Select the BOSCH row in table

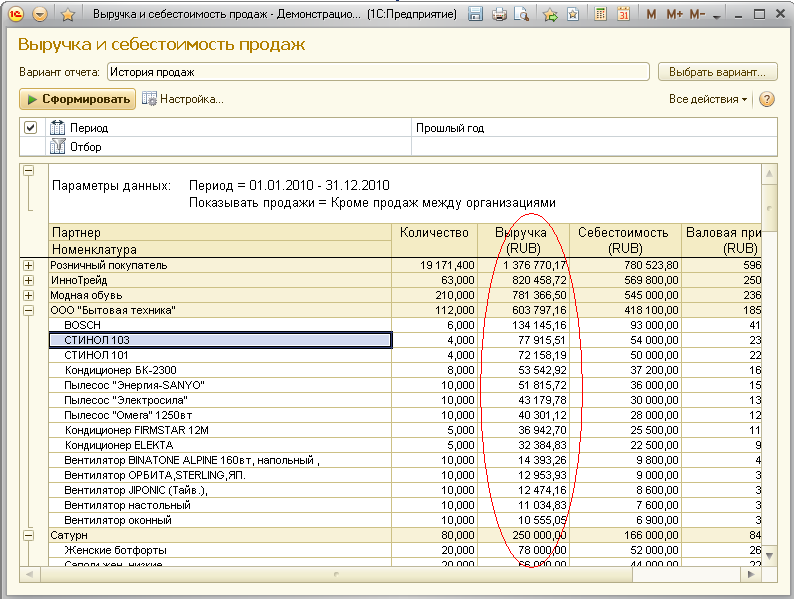[x=82, y=325]
